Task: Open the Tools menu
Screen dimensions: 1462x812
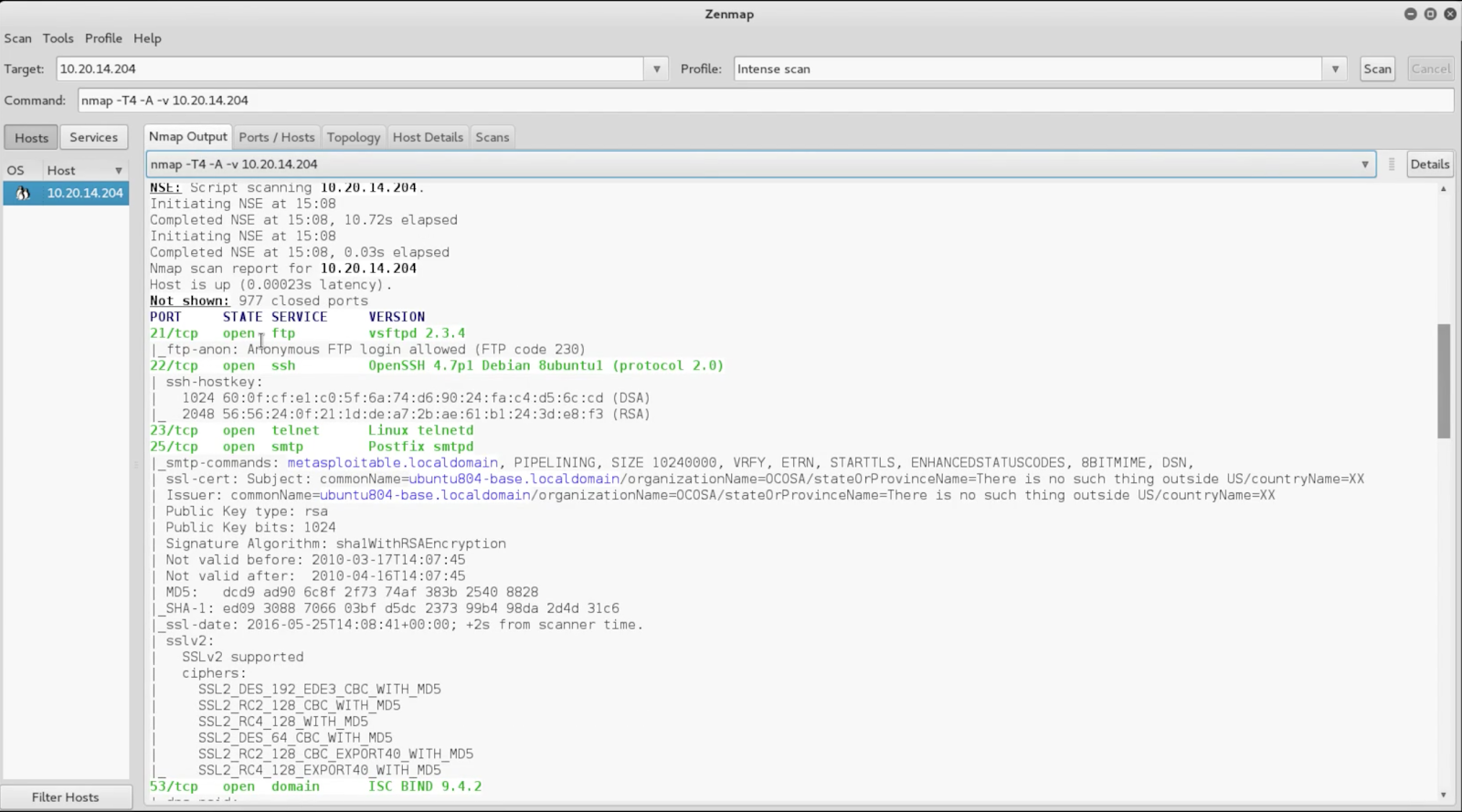Action: coord(58,38)
